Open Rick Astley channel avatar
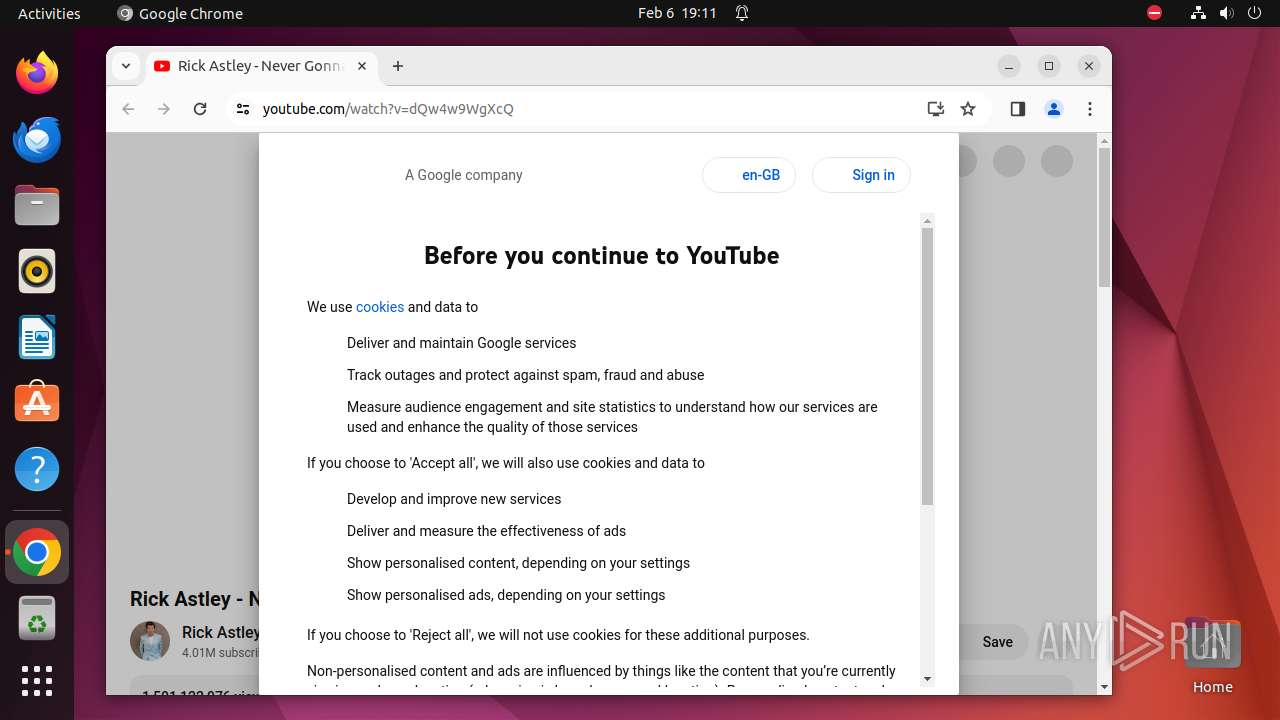The height and width of the screenshot is (720, 1280). 150,641
